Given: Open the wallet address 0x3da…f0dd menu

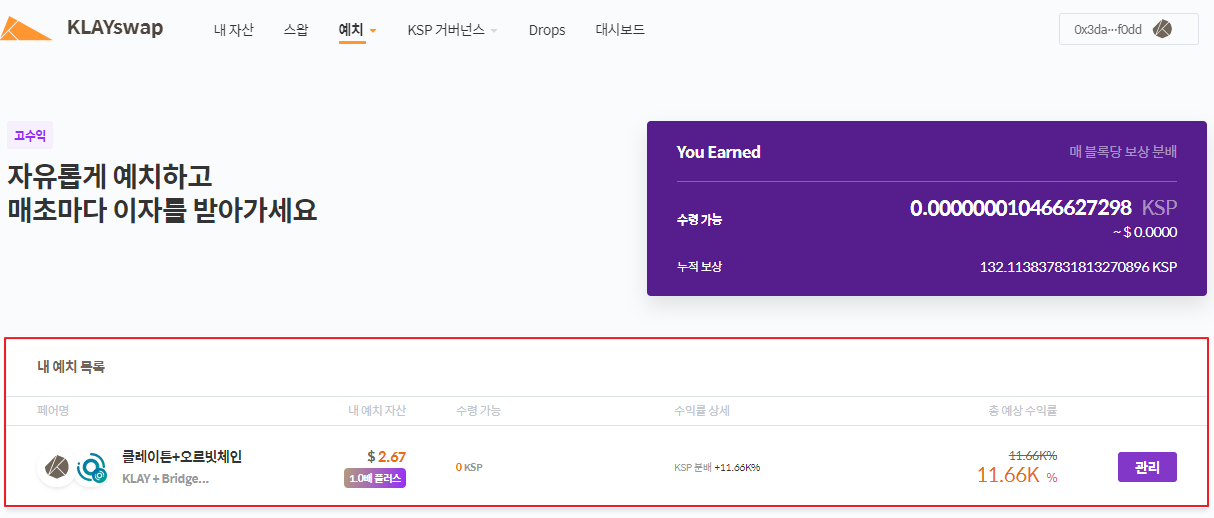Looking at the screenshot, I should coord(1107,30).
